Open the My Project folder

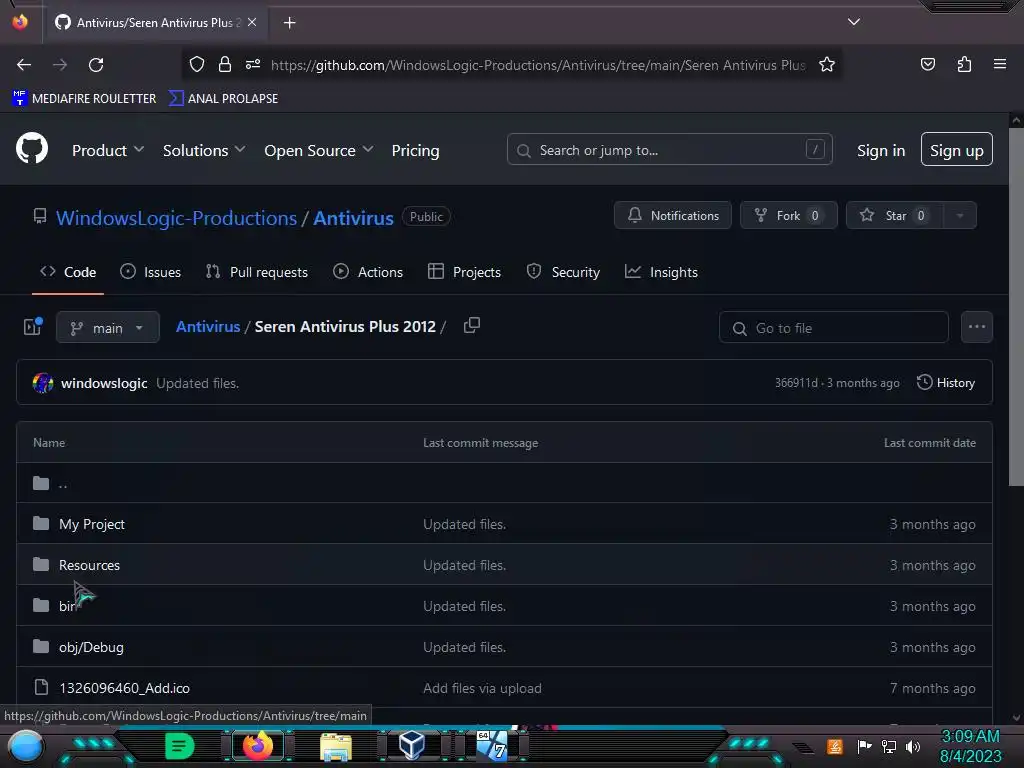(x=91, y=524)
